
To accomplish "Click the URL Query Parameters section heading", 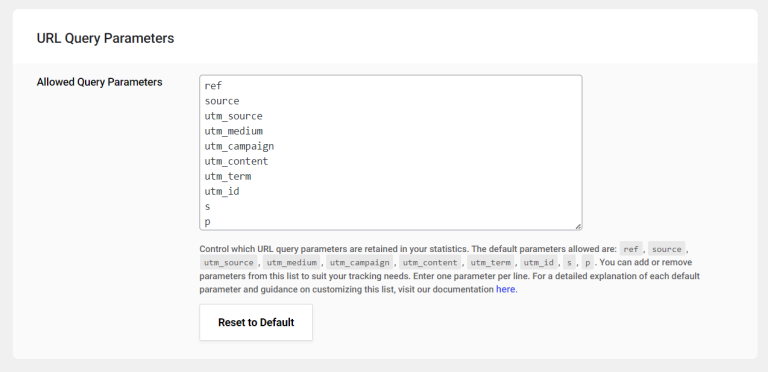I will 105,38.
